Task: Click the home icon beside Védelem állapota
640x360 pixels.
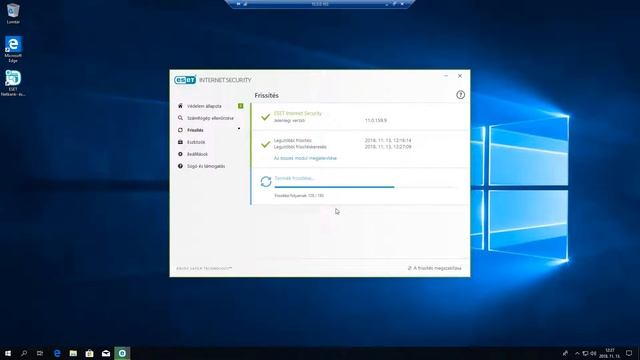Action: 180,106
